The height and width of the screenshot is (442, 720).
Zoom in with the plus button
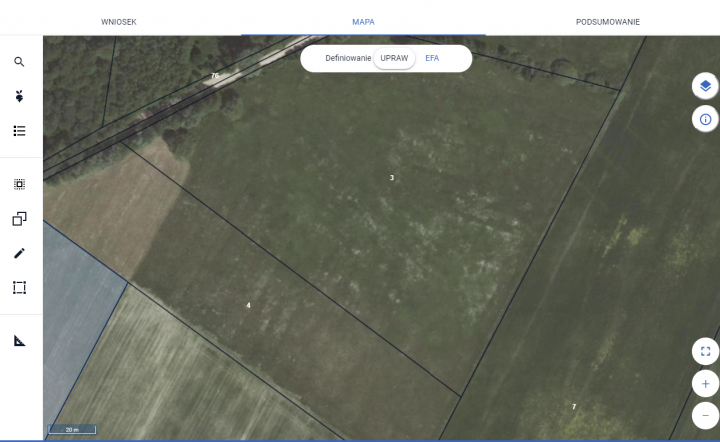(705, 383)
